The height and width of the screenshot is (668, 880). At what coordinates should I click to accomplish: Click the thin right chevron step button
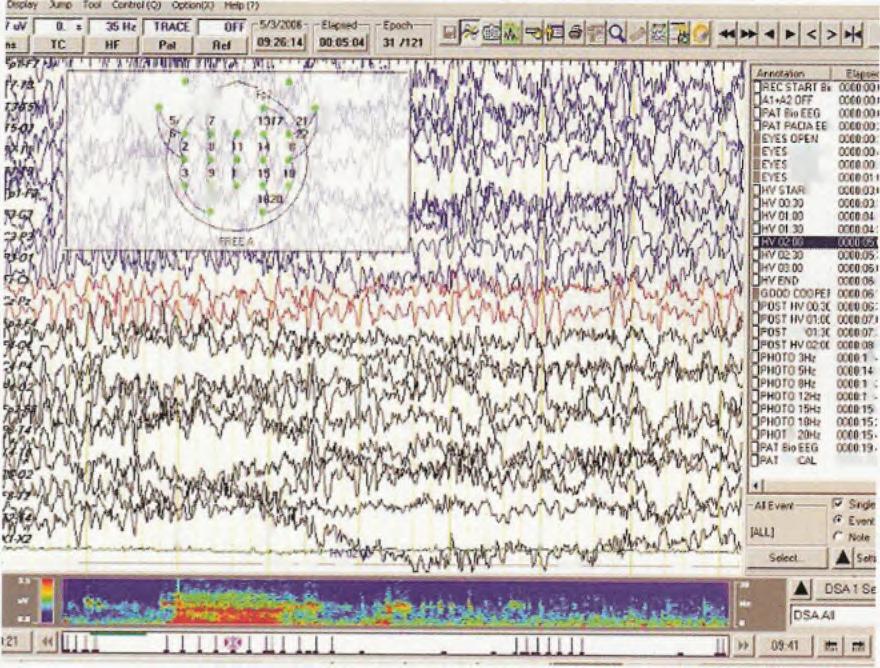pyautogui.click(x=832, y=34)
